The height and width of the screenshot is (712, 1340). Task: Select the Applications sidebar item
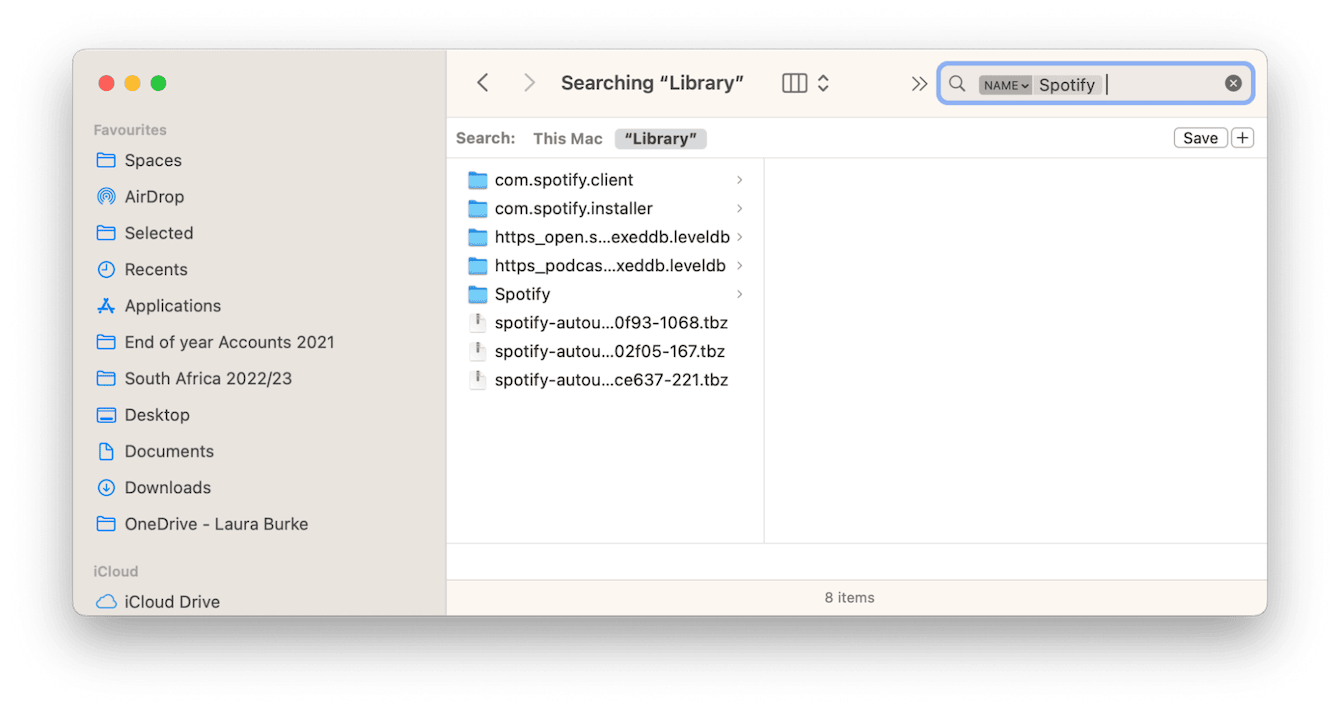pos(173,305)
